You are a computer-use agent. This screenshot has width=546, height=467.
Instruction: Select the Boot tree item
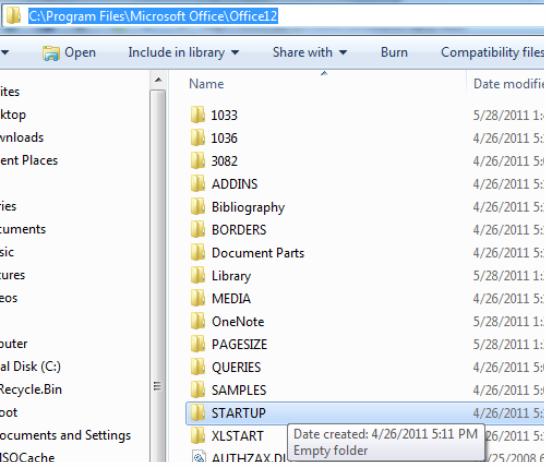9,413
